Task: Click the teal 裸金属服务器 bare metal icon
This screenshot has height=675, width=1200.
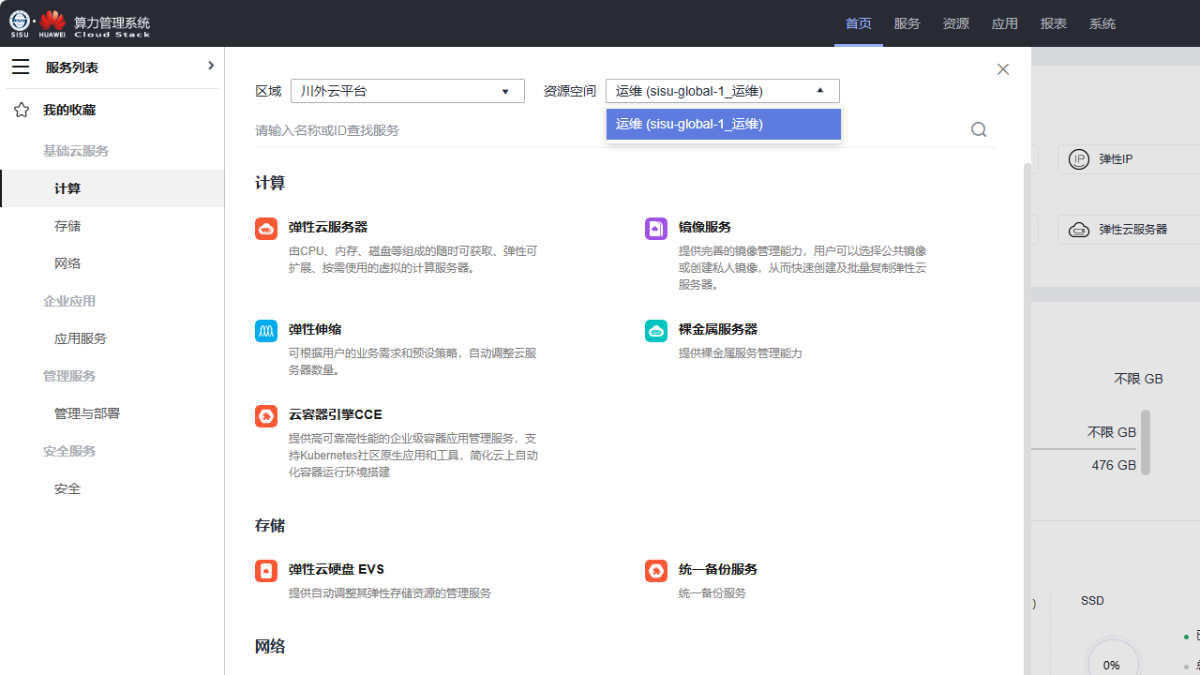Action: click(x=656, y=331)
